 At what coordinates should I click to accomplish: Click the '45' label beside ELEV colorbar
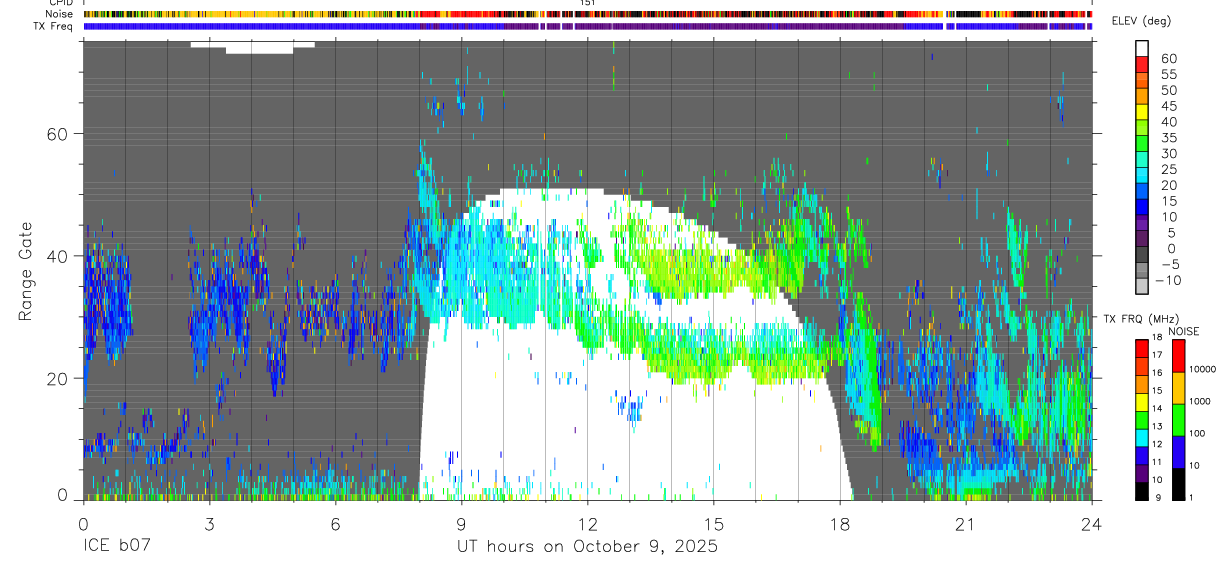coord(1167,106)
